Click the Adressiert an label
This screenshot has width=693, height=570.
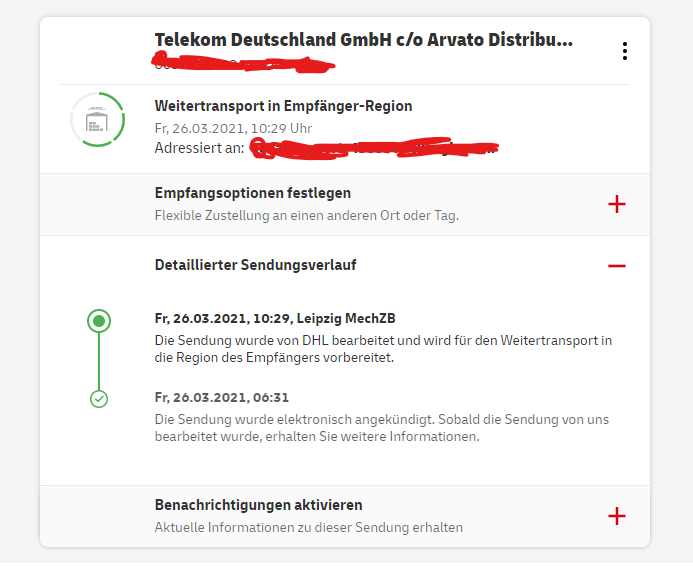point(199,148)
